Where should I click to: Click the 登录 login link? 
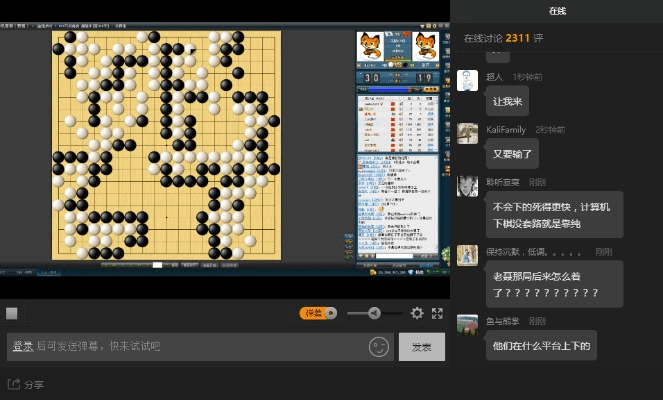tap(23, 346)
